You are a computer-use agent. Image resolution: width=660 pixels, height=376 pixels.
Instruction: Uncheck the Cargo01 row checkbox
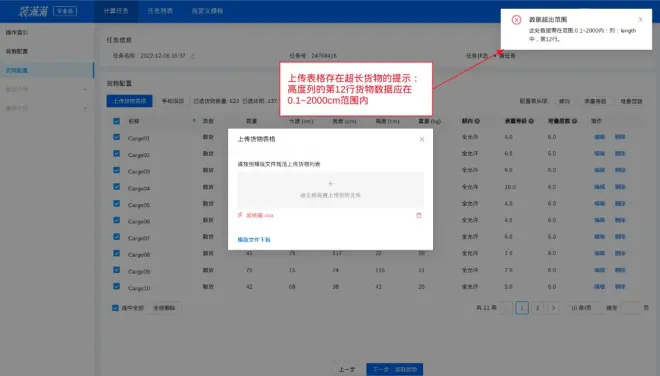click(x=117, y=137)
